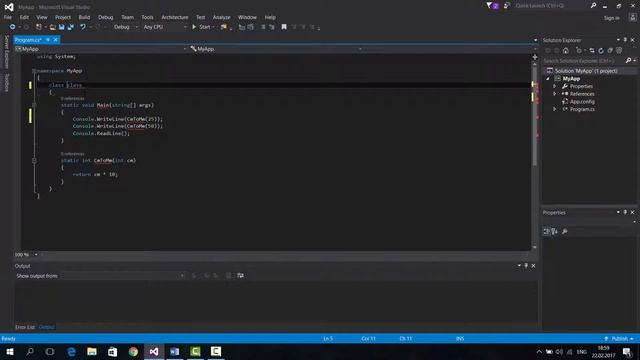The image size is (640, 360).
Task: Click the bookmark icon in the toolbar
Action: [284, 27]
